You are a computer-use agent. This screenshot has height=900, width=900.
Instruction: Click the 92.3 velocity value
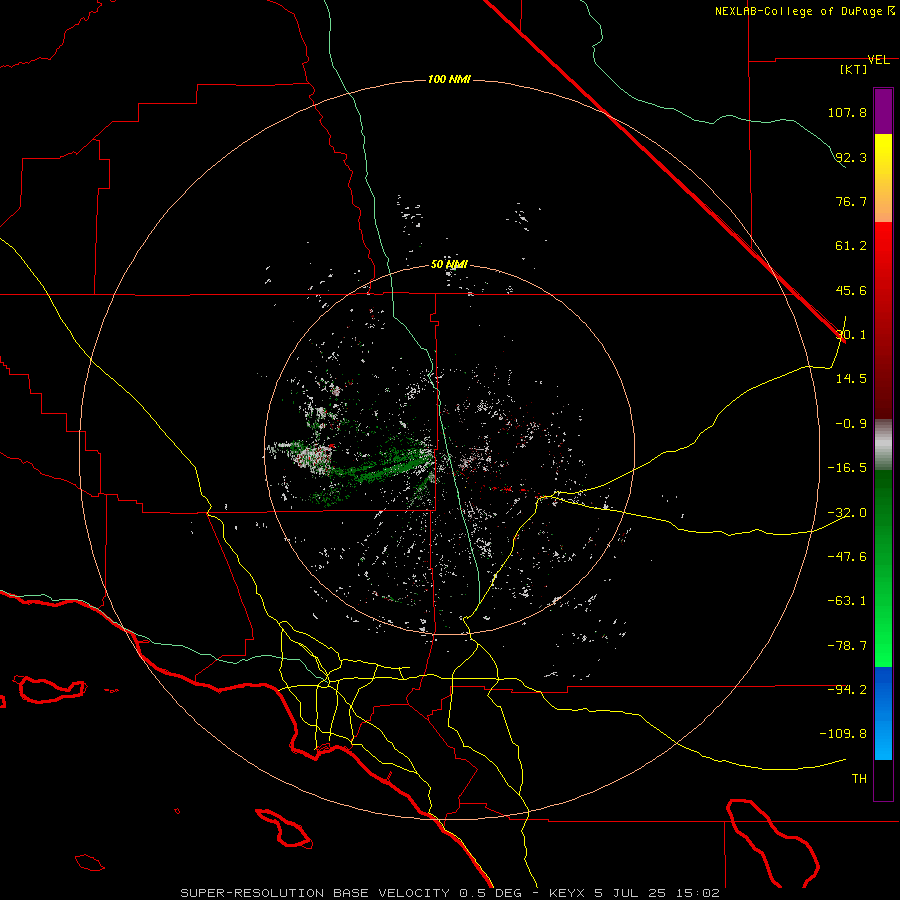pyautogui.click(x=851, y=157)
